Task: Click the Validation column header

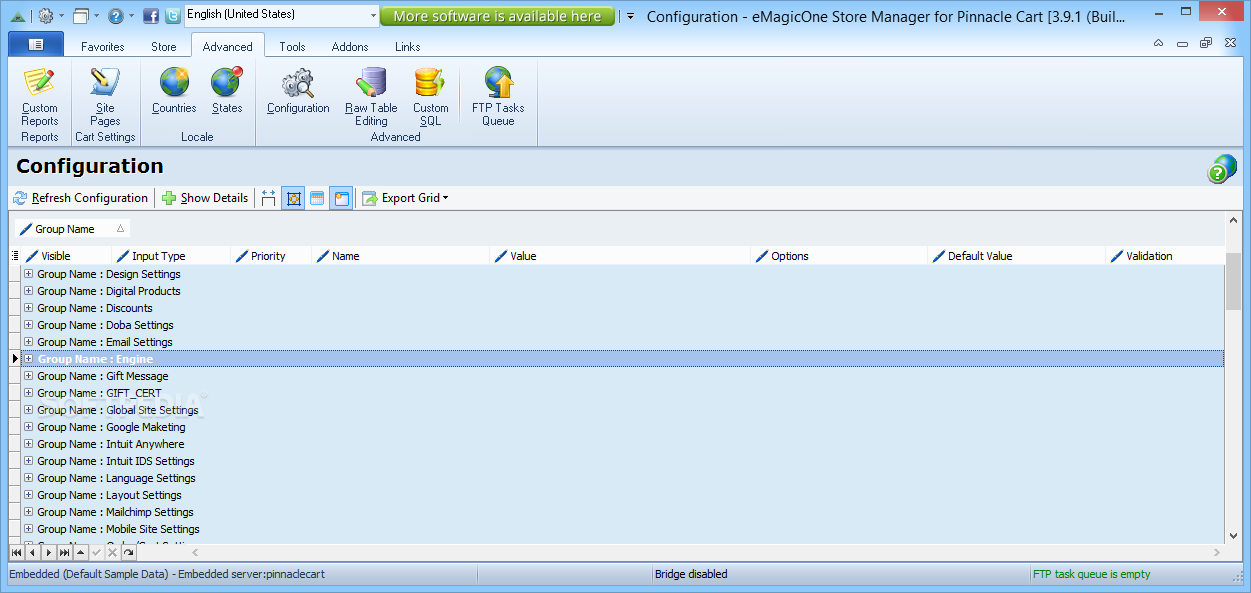Action: [x=1165, y=256]
